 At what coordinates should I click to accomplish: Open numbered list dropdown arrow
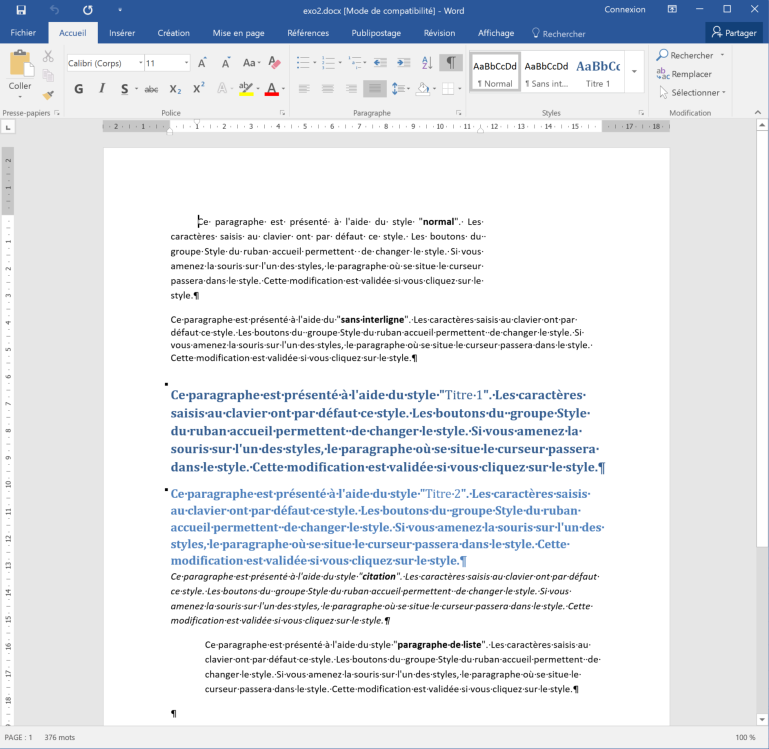tap(340, 63)
